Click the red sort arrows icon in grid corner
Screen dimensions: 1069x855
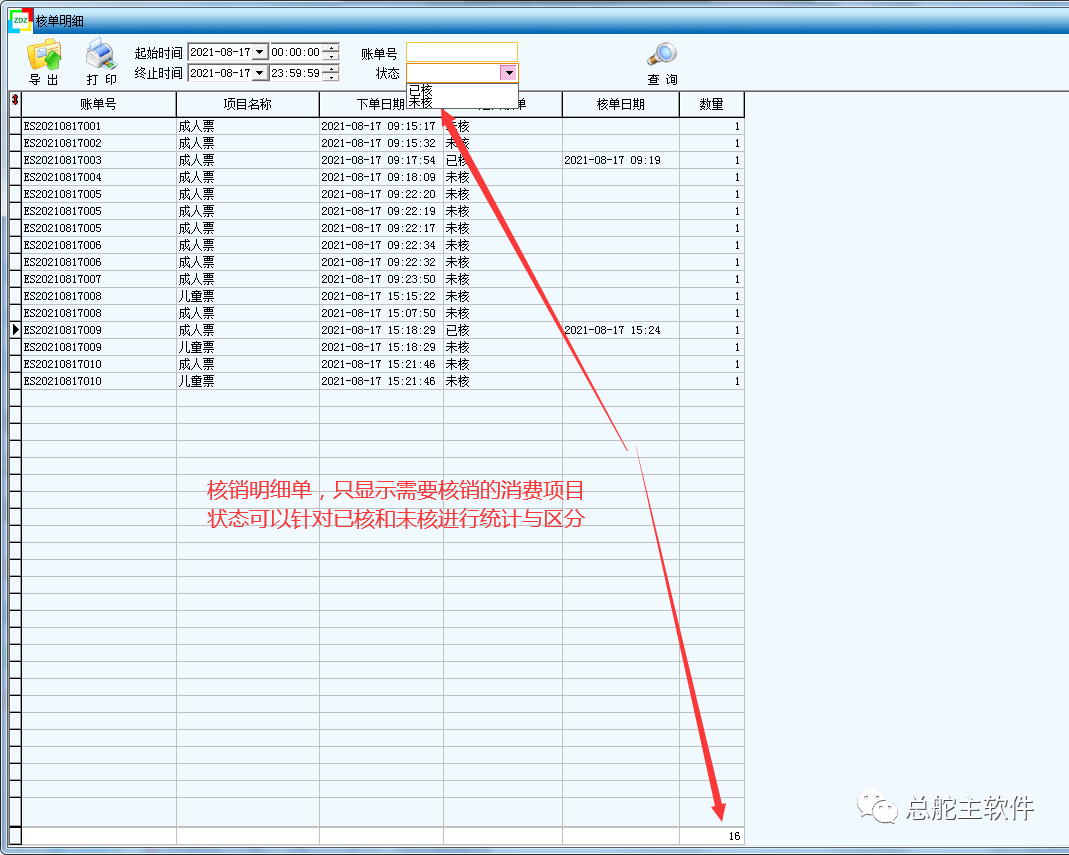[x=15, y=100]
